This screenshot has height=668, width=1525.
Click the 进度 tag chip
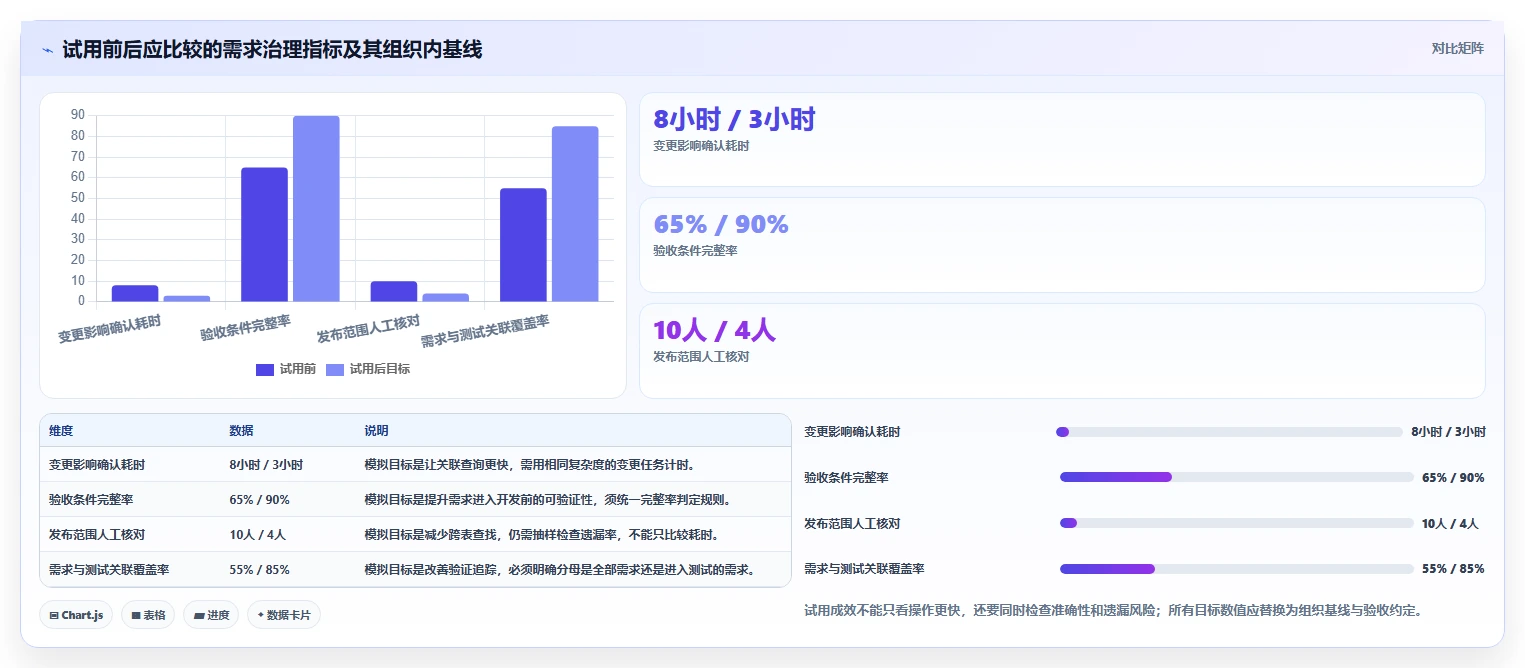(211, 615)
